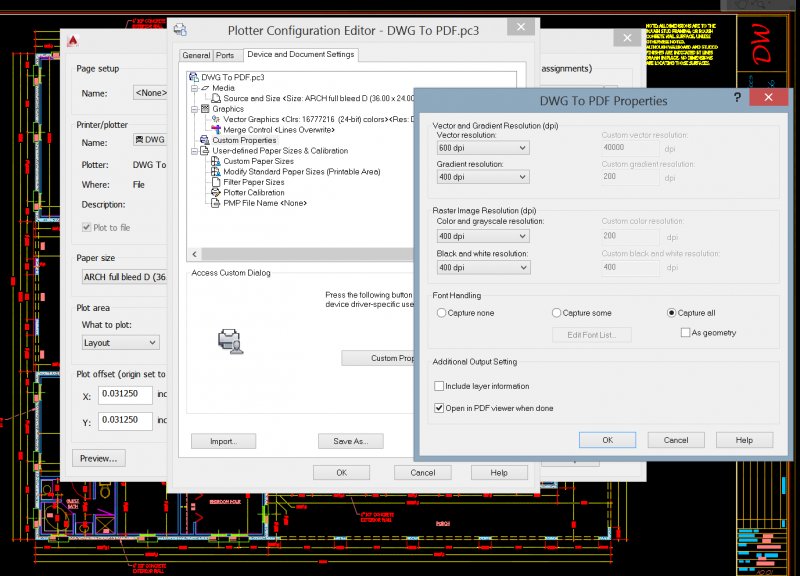
Task: Uncheck Open in PDF viewer when done
Action: [x=439, y=408]
